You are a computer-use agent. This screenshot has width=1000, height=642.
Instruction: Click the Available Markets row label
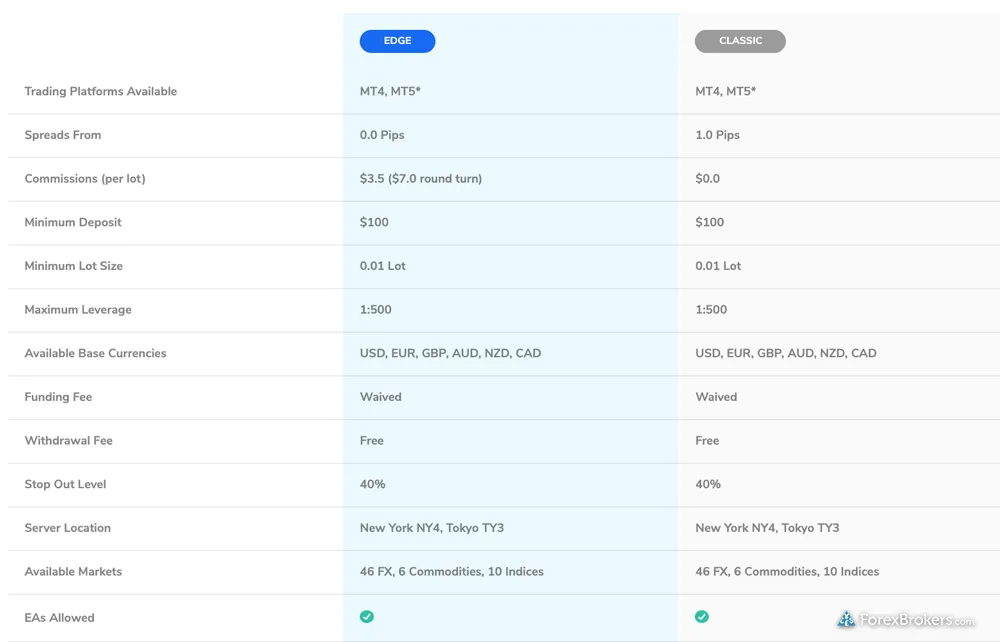[x=73, y=572]
